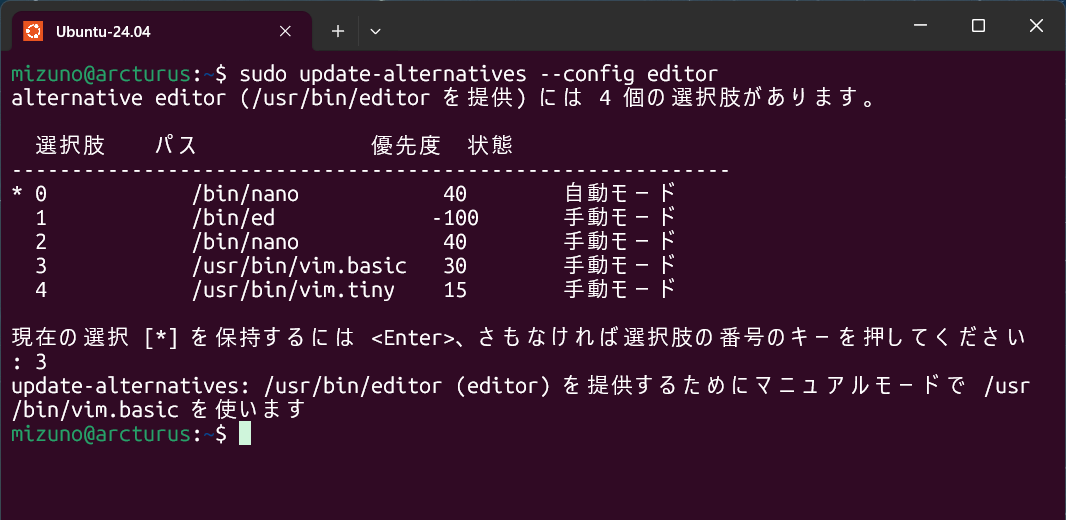Open a new tab with the plus button

click(338, 31)
